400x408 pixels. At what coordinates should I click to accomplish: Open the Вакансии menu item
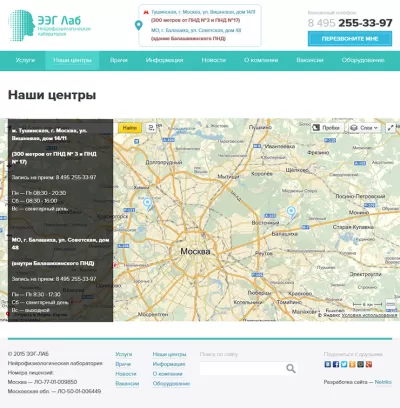(x=310, y=60)
